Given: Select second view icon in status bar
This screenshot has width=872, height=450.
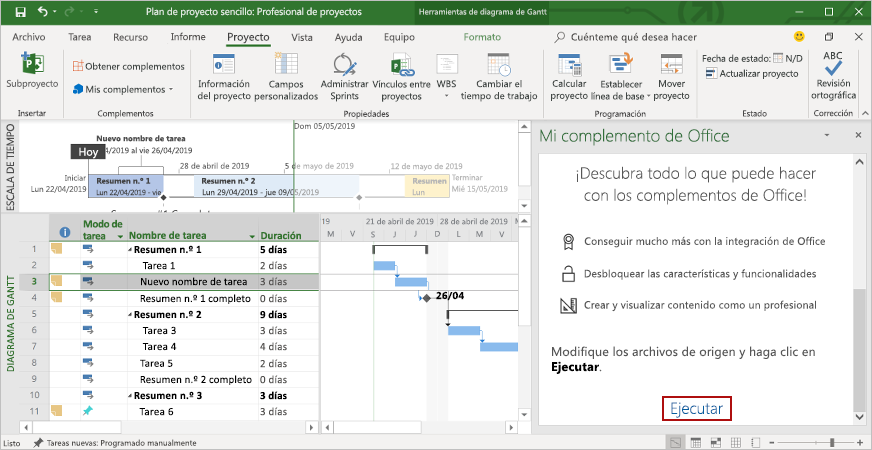Looking at the screenshot, I should tap(696, 443).
